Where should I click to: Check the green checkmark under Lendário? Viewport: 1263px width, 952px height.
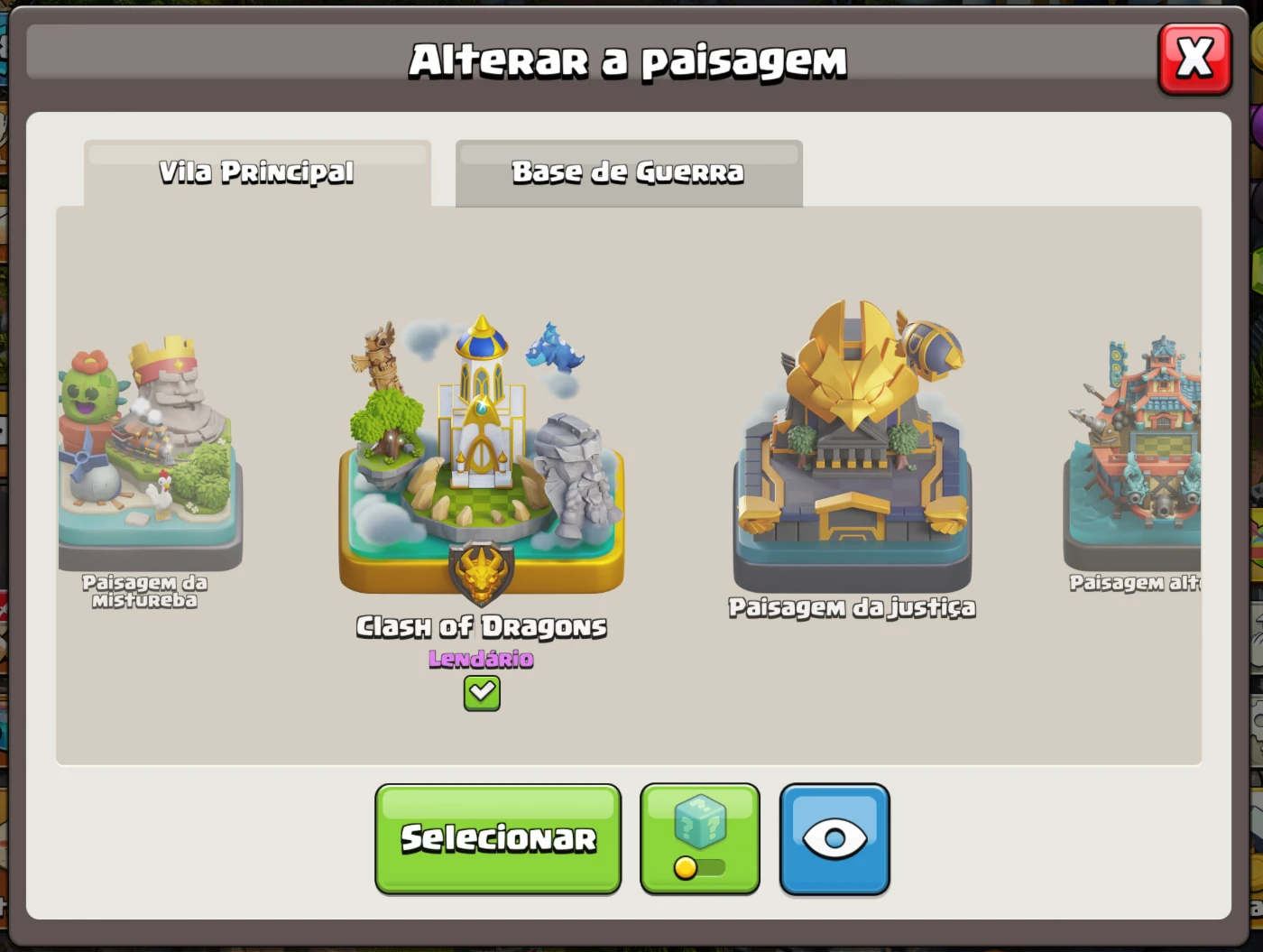[482, 693]
